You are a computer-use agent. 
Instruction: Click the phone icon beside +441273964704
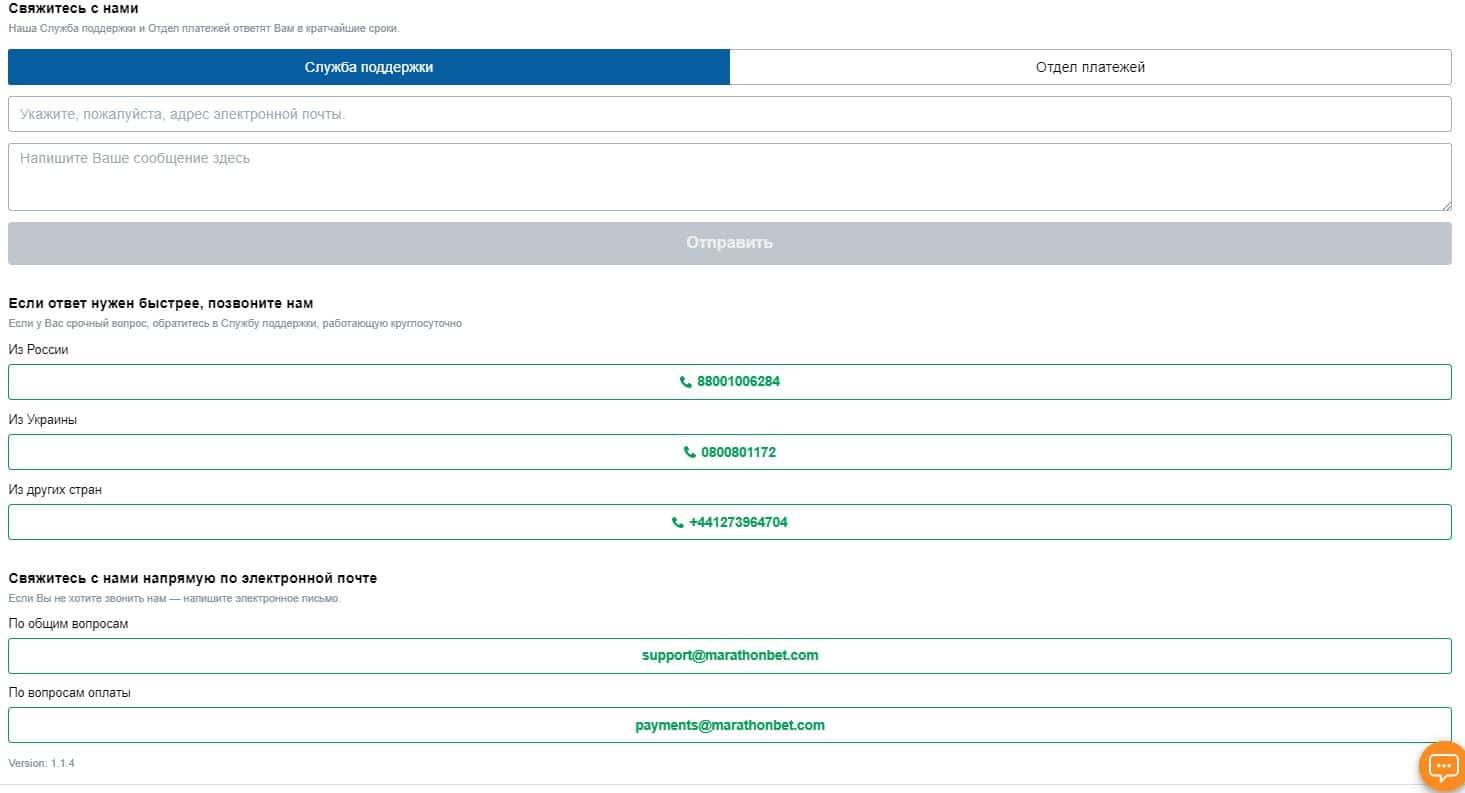click(x=678, y=522)
